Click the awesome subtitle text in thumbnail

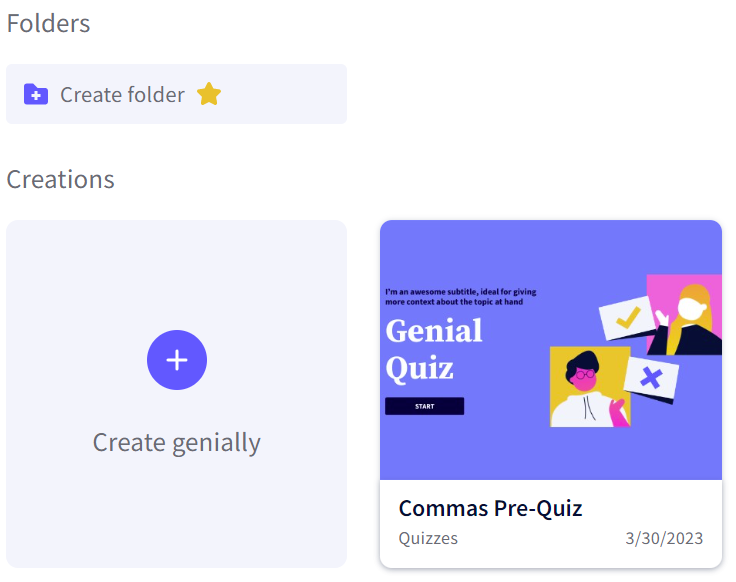coord(460,296)
